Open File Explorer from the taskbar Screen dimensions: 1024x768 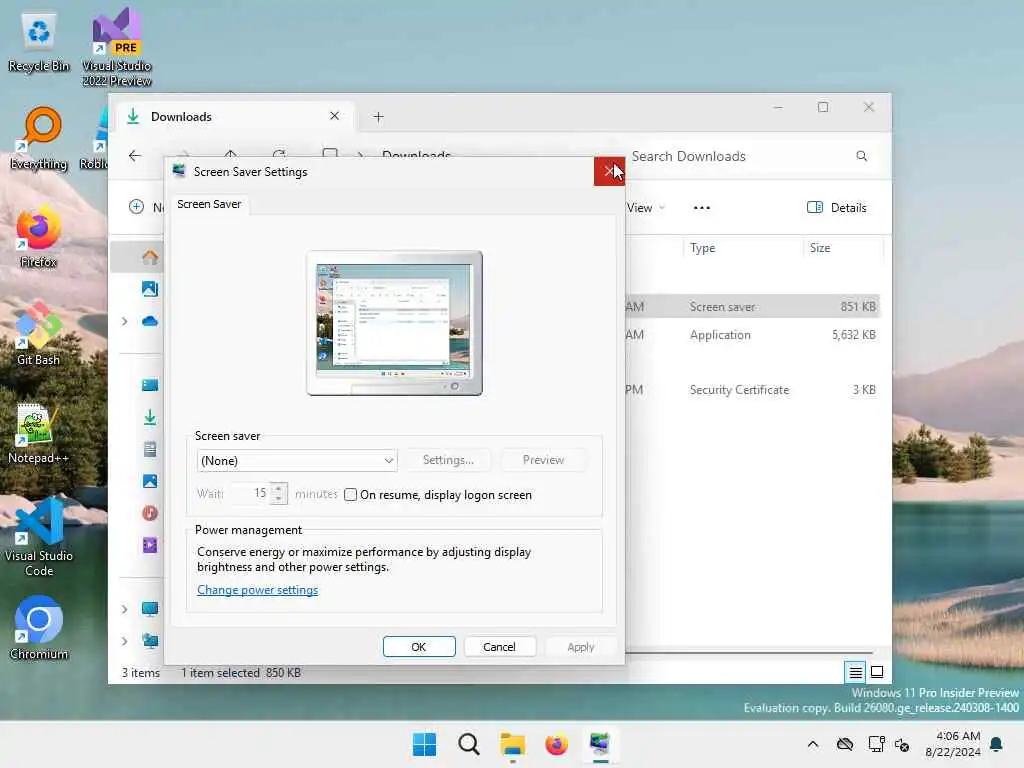[x=513, y=744]
